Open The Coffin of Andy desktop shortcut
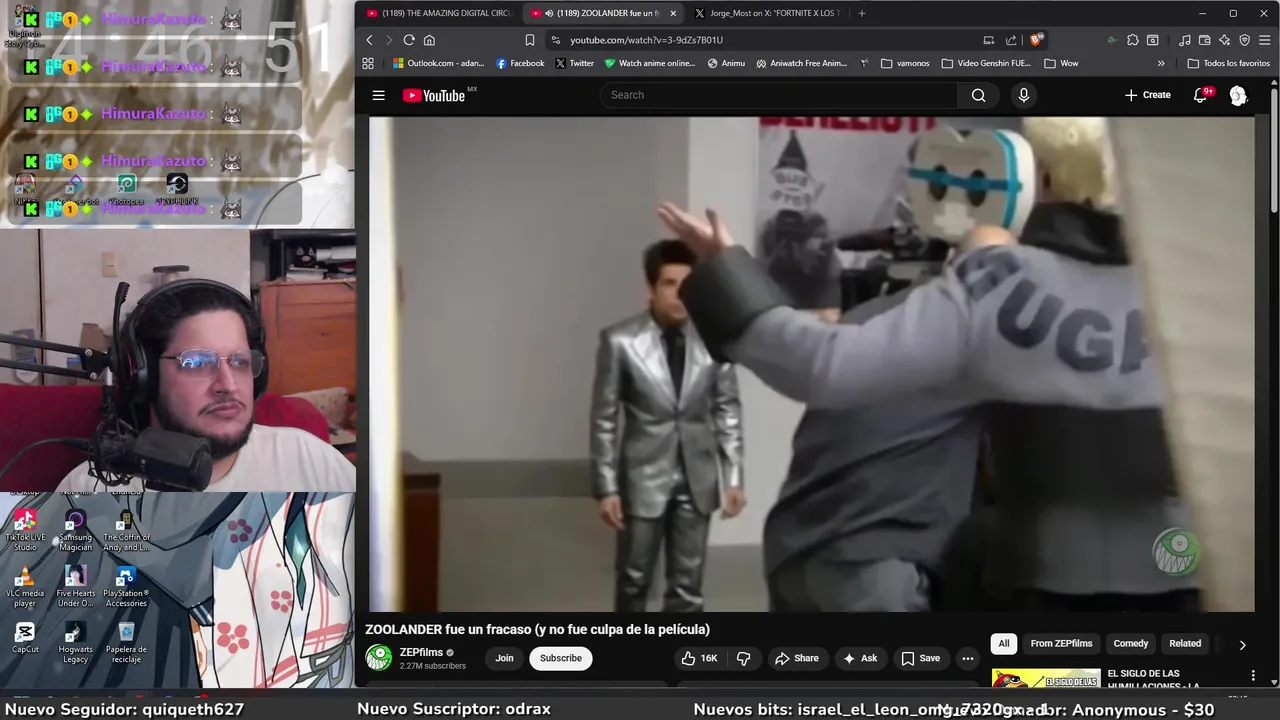The image size is (1280, 720). pos(126,530)
